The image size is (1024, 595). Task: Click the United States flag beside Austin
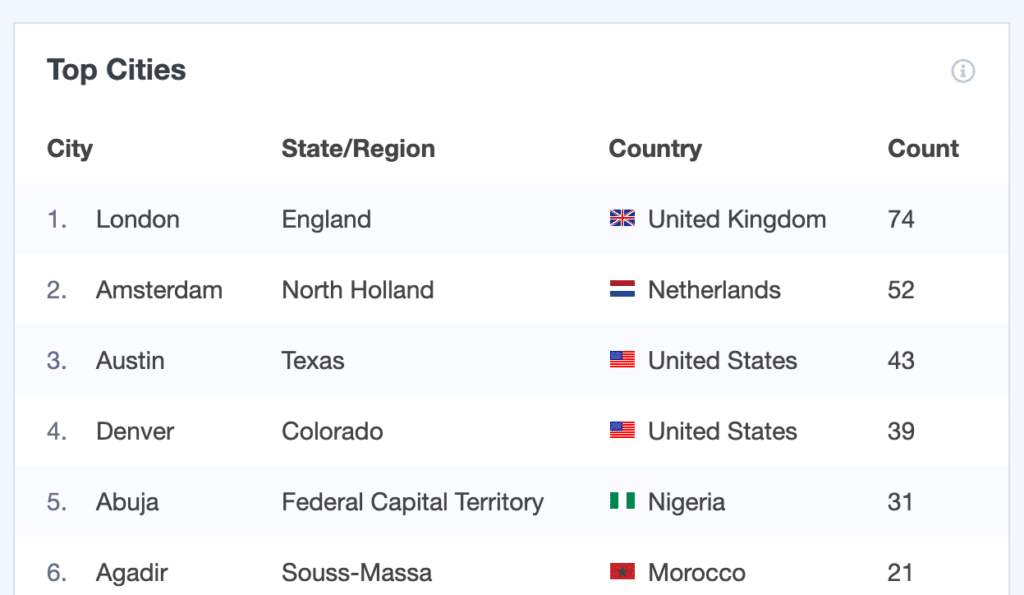coord(621,360)
